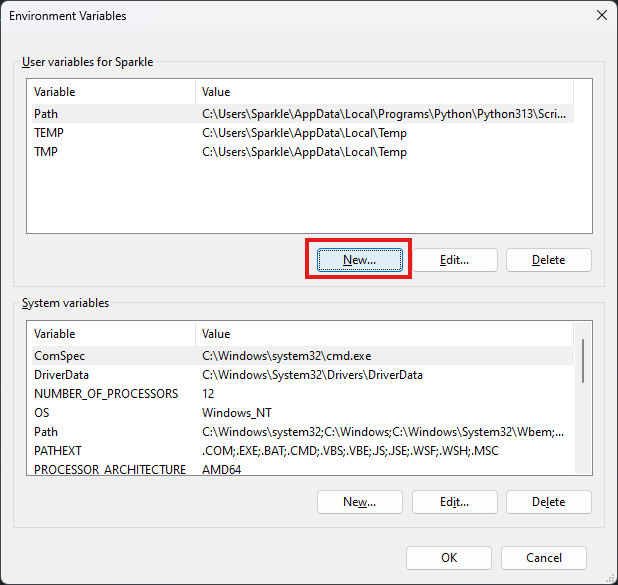Close the Environment Variables dialog window
This screenshot has width=618, height=585.
point(600,15)
